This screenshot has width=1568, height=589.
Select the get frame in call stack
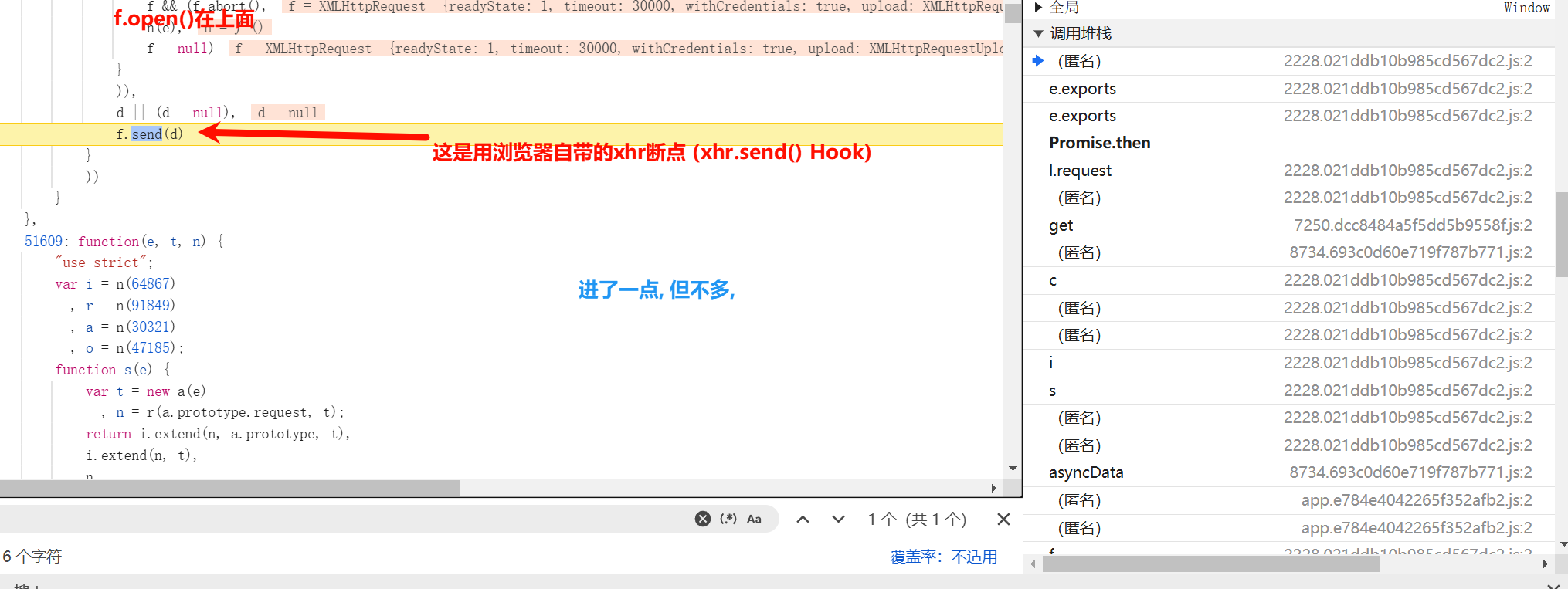click(x=1061, y=225)
